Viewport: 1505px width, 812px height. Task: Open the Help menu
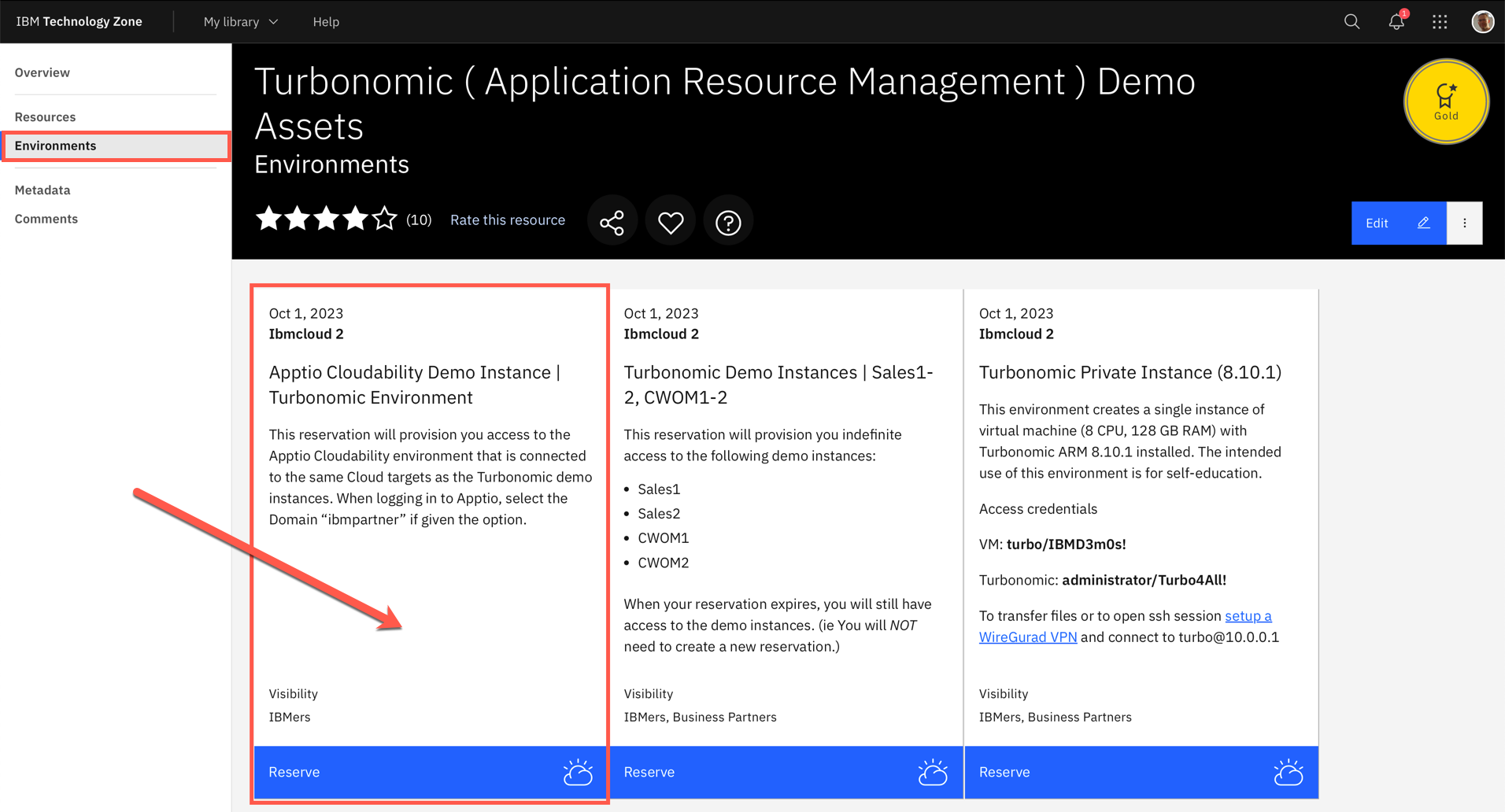pyautogui.click(x=326, y=22)
